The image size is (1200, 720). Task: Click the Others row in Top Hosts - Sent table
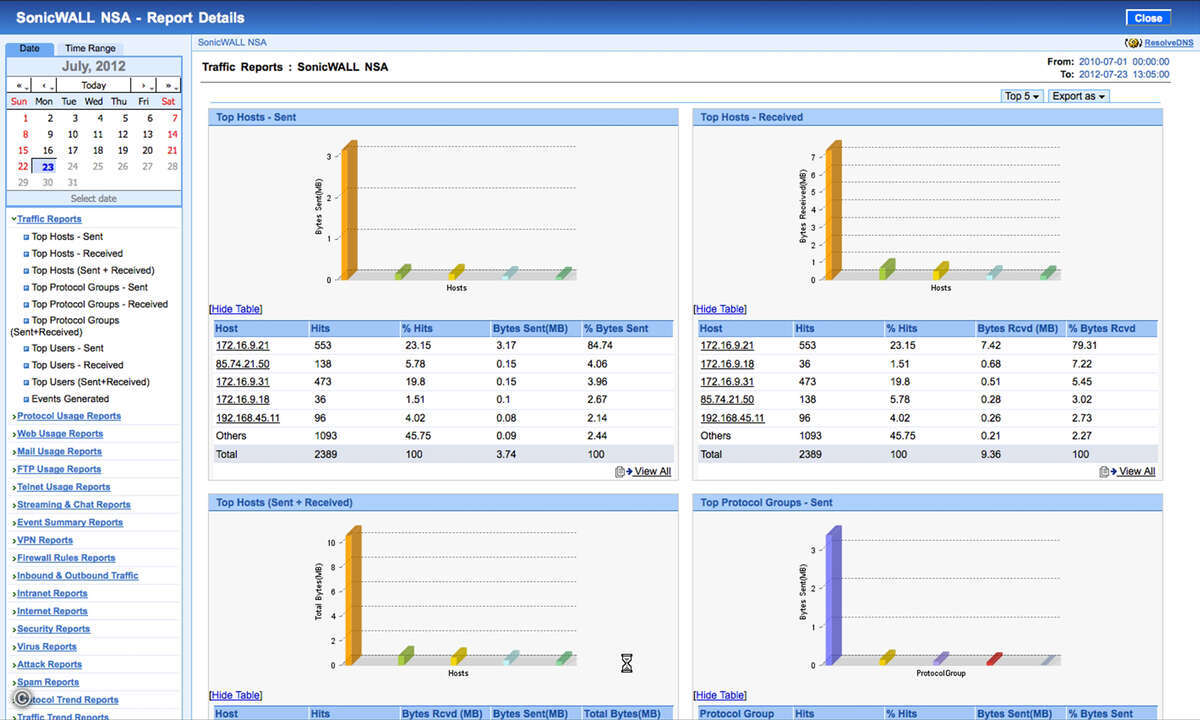[443, 436]
